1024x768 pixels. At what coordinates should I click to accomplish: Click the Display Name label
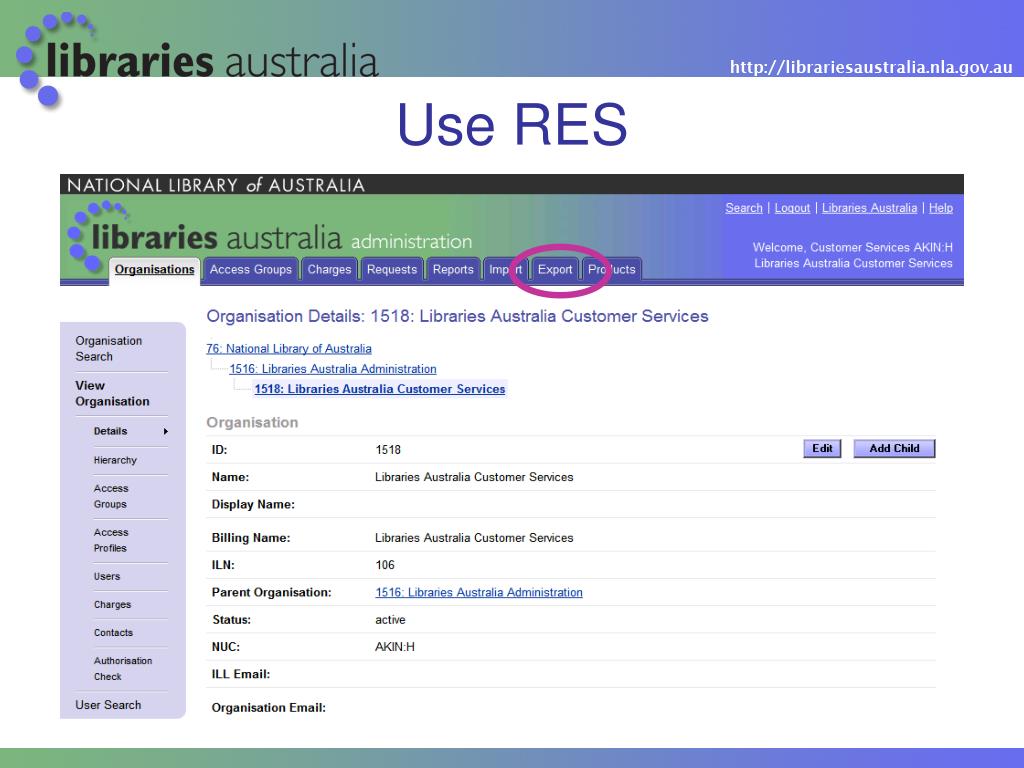[x=253, y=504]
